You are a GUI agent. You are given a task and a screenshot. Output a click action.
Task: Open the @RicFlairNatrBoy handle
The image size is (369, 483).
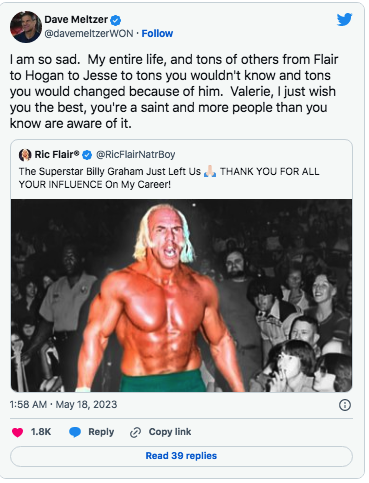136,154
